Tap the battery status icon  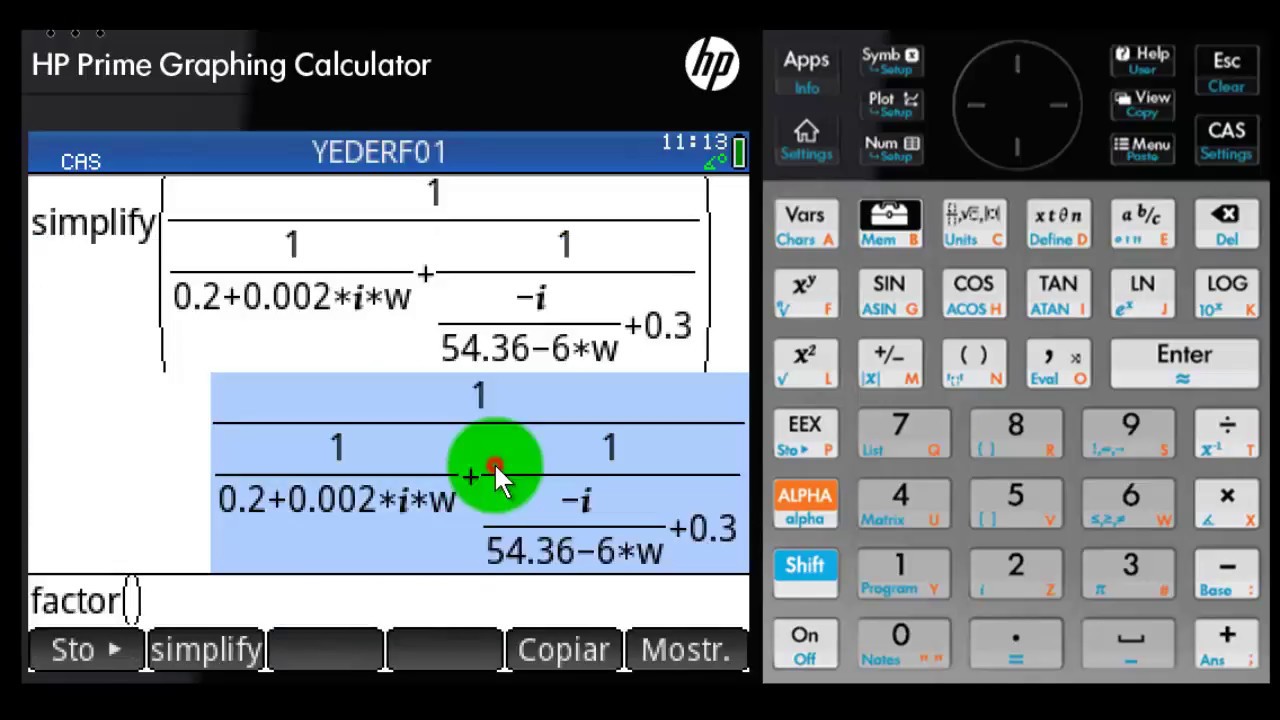pos(739,152)
